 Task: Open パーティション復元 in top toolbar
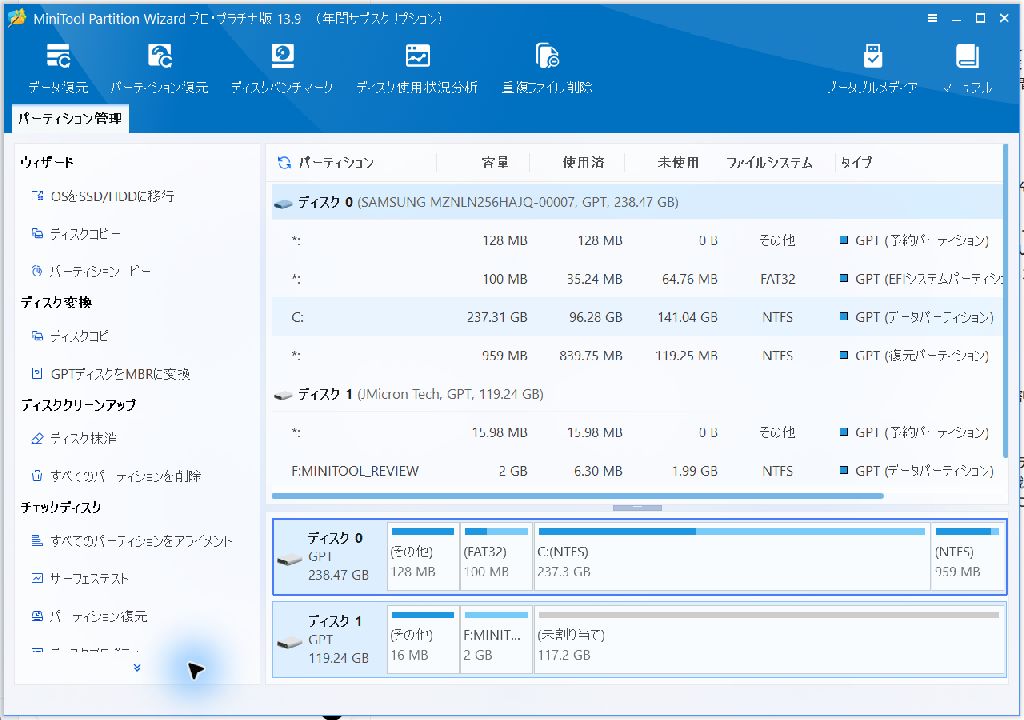(159, 69)
